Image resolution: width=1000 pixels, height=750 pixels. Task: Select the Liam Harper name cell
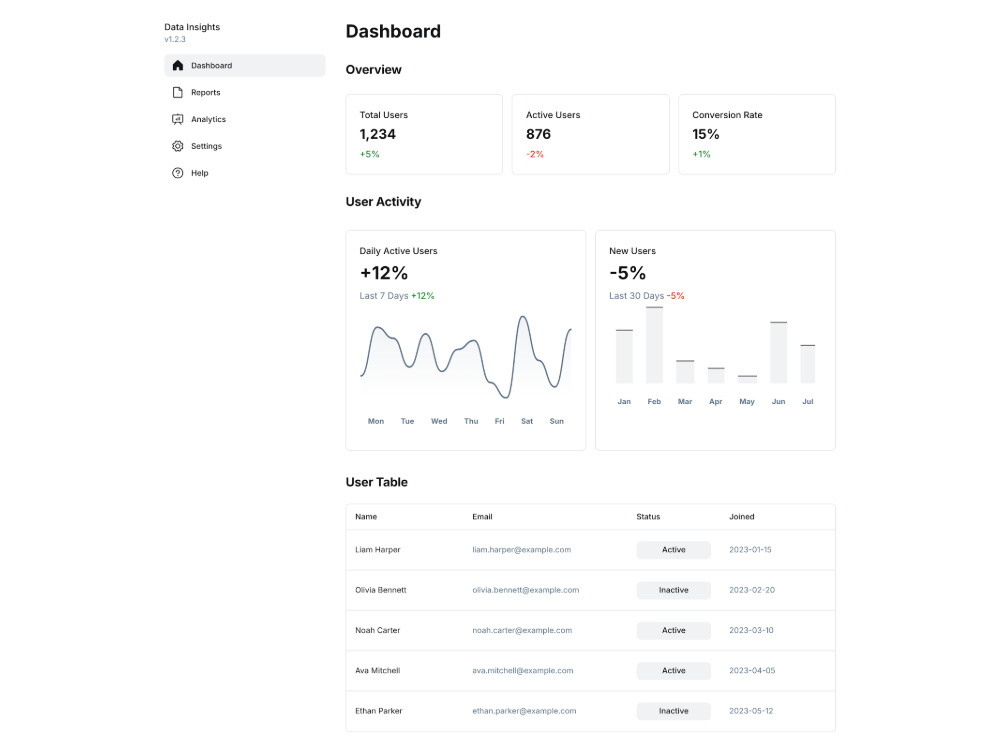pyautogui.click(x=378, y=550)
